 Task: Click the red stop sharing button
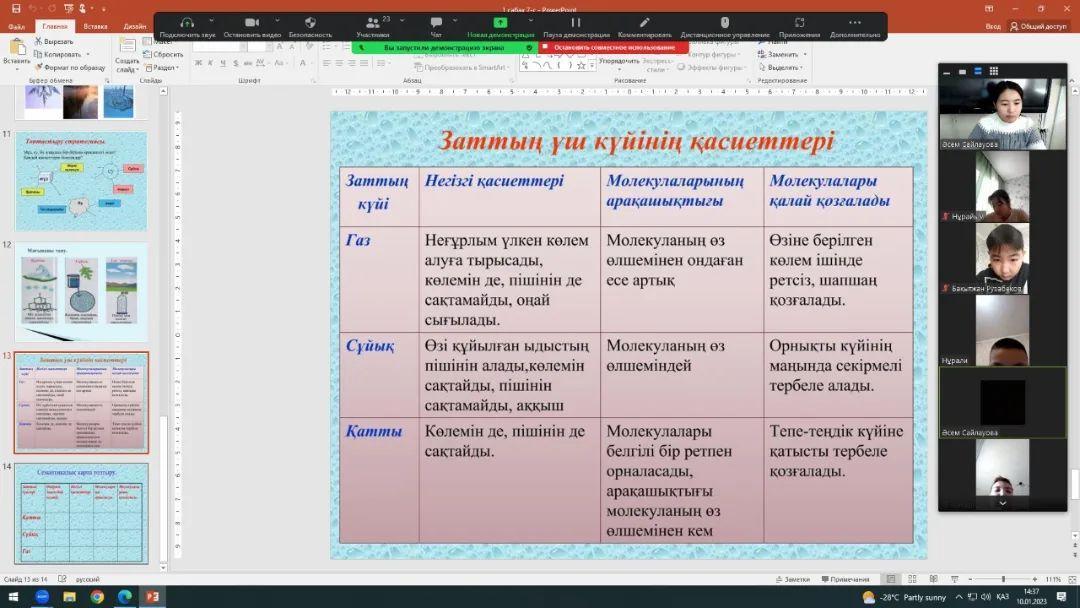click(613, 48)
